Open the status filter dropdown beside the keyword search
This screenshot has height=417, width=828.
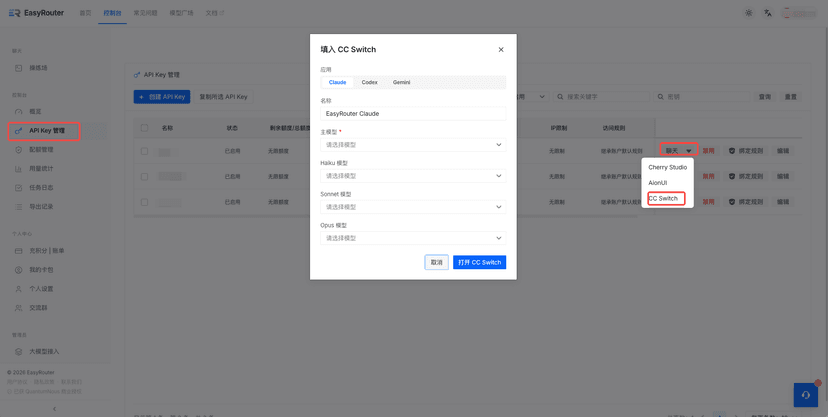pos(533,97)
